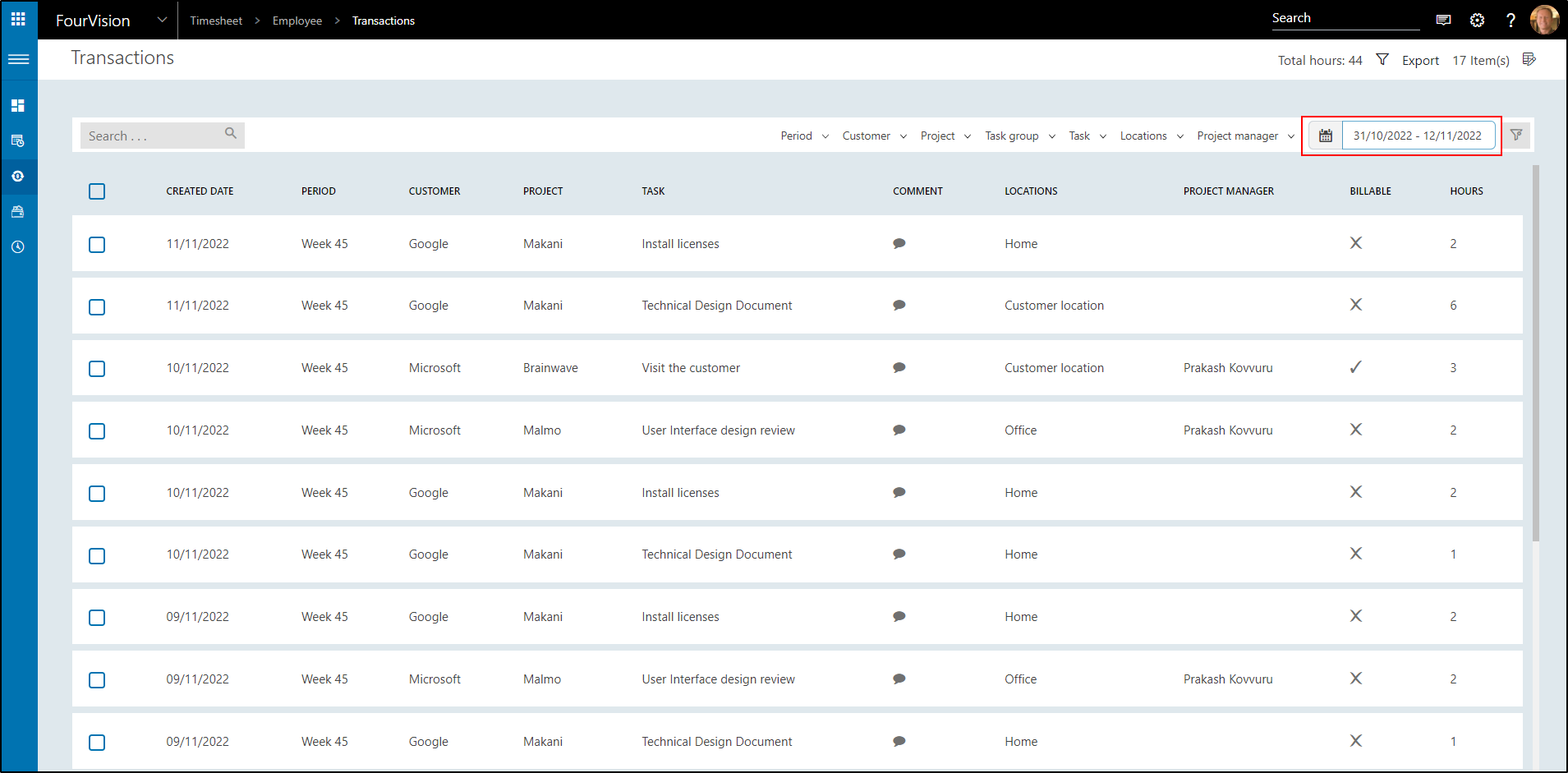The height and width of the screenshot is (773, 1568).
Task: Click the second sidebar icon below dashboard
Action: [18, 140]
